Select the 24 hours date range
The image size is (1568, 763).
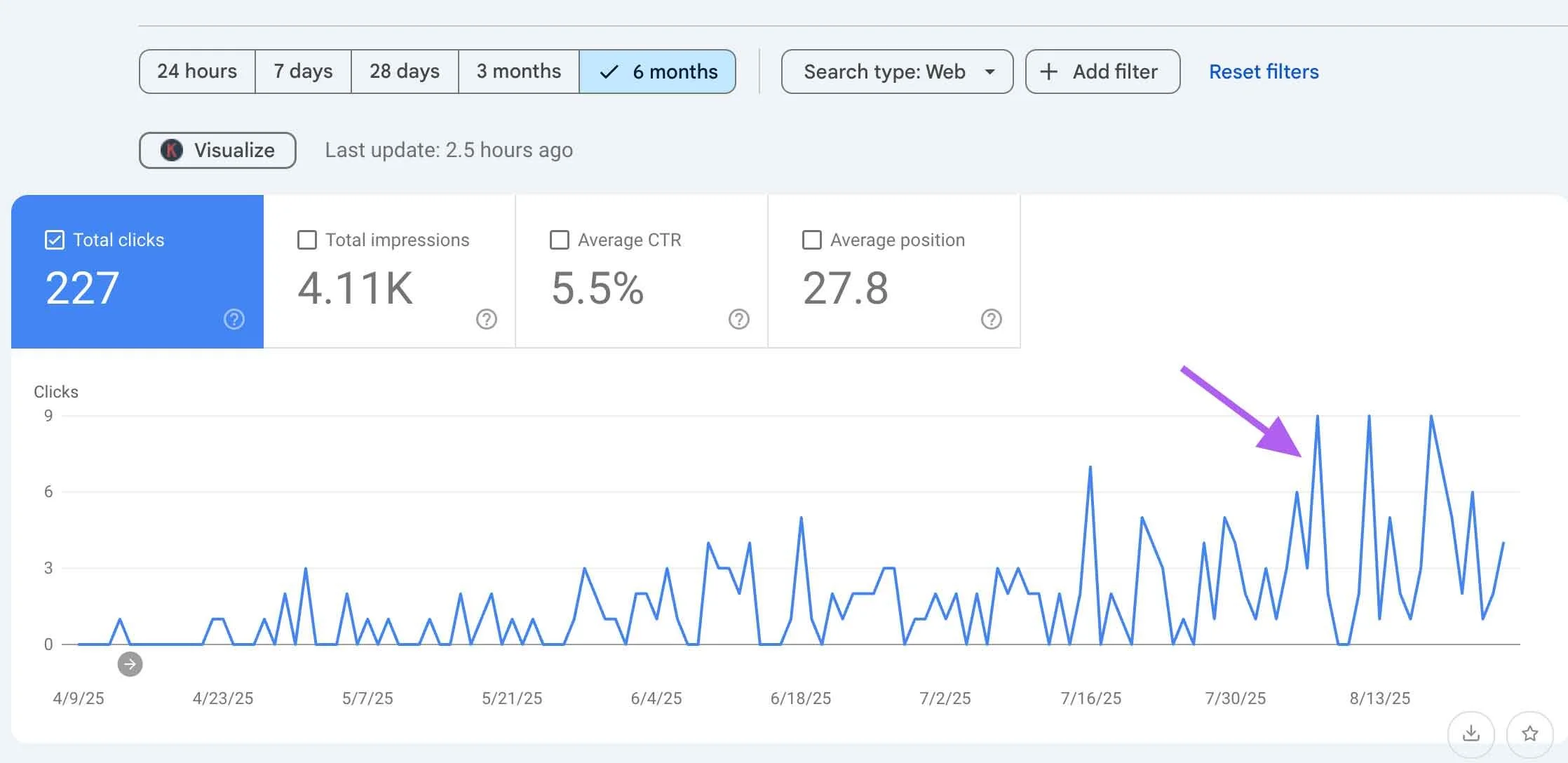[x=197, y=72]
